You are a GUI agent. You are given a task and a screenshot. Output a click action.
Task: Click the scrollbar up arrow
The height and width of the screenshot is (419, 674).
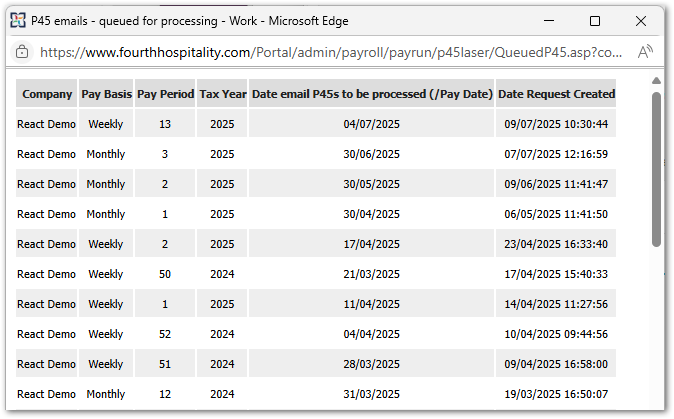click(656, 80)
